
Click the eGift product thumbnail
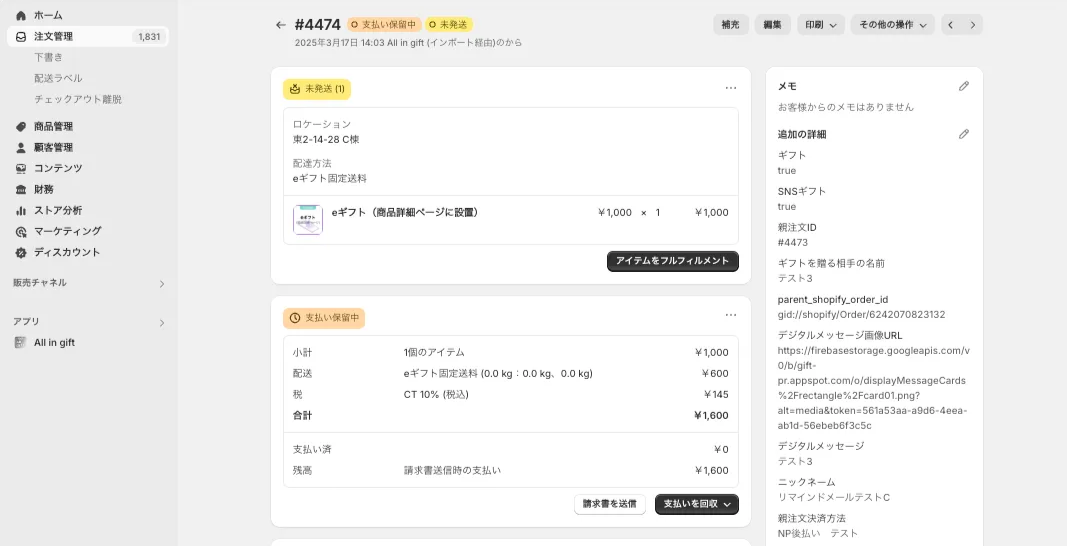pos(308,220)
